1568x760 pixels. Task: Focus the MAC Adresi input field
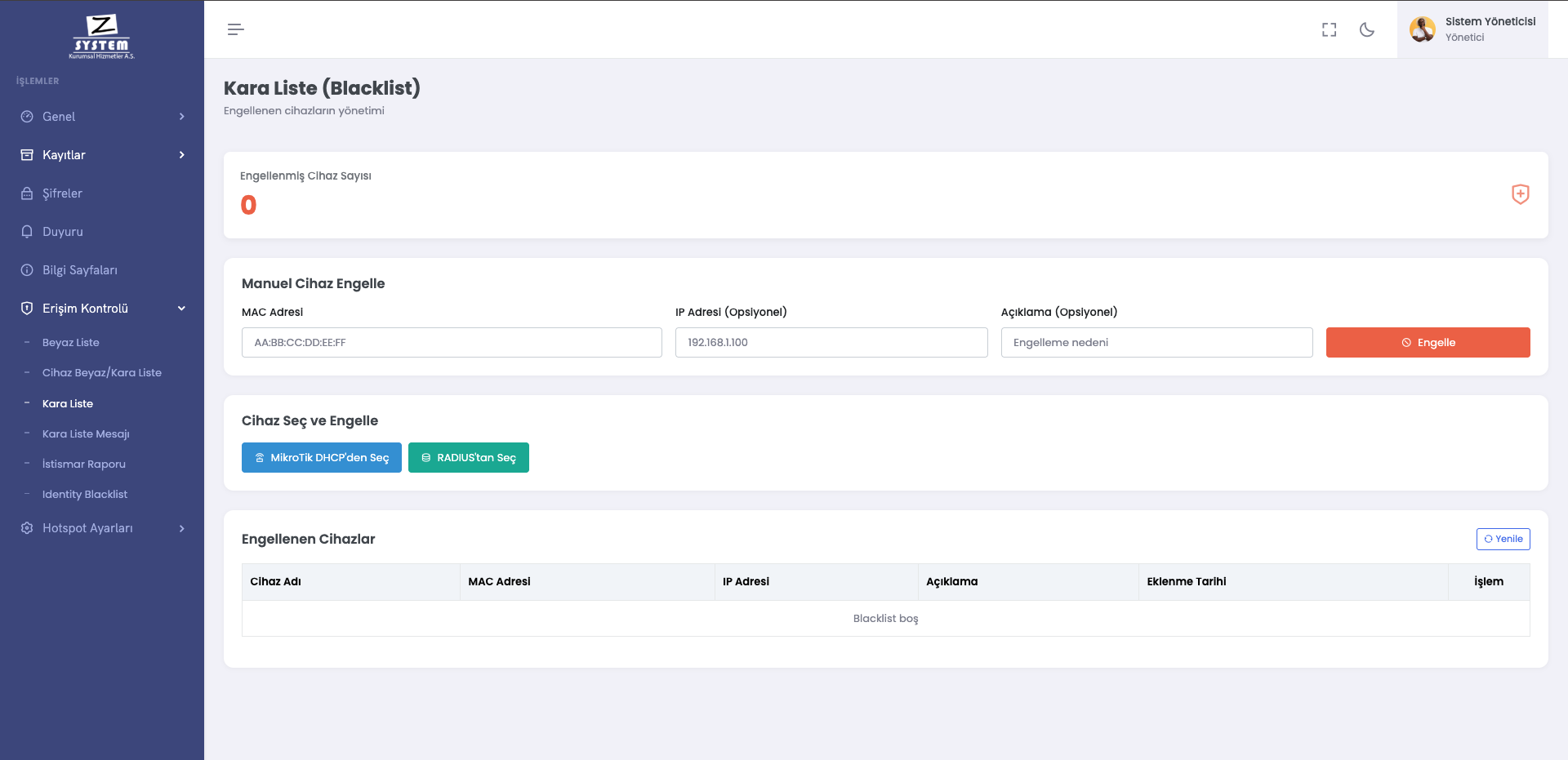452,343
